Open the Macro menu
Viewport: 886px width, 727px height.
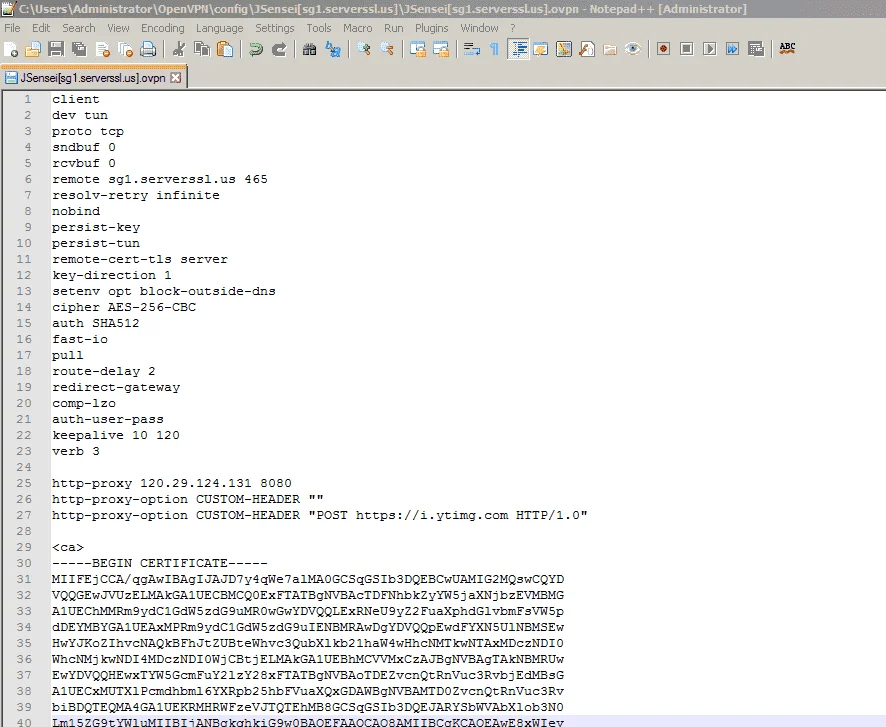[x=358, y=28]
